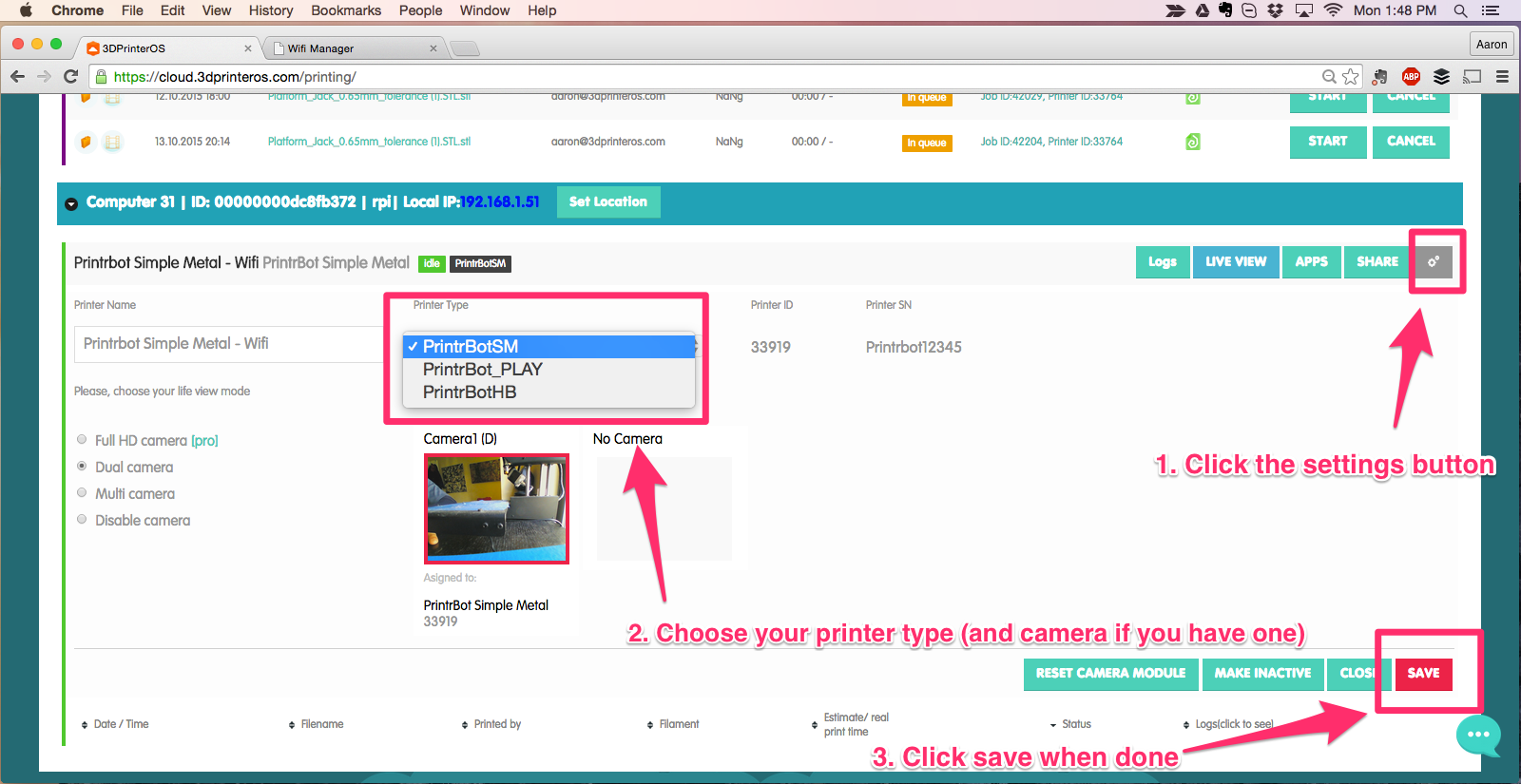This screenshot has height=784, width=1521.
Task: Open printer settings gear button
Action: [x=1434, y=261]
